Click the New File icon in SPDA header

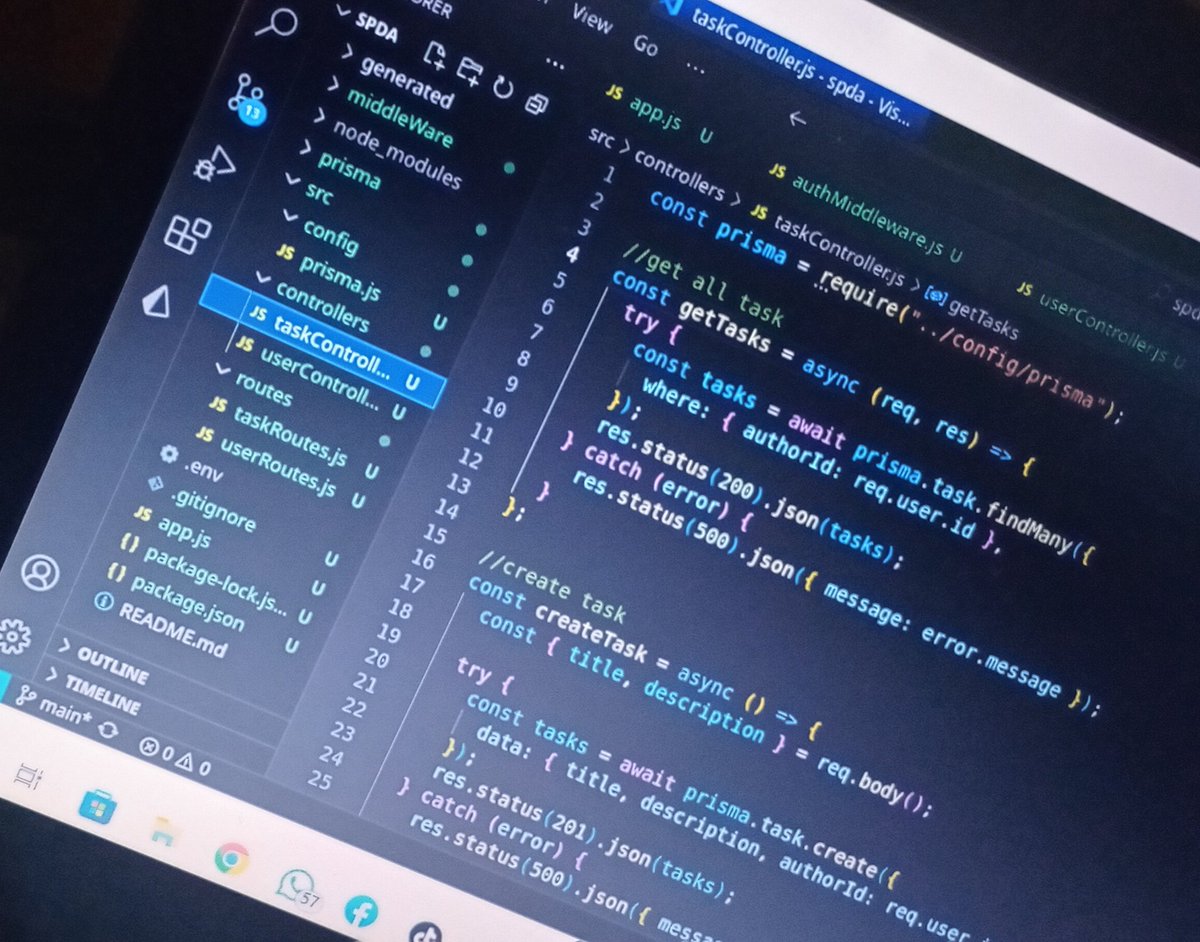tap(435, 53)
